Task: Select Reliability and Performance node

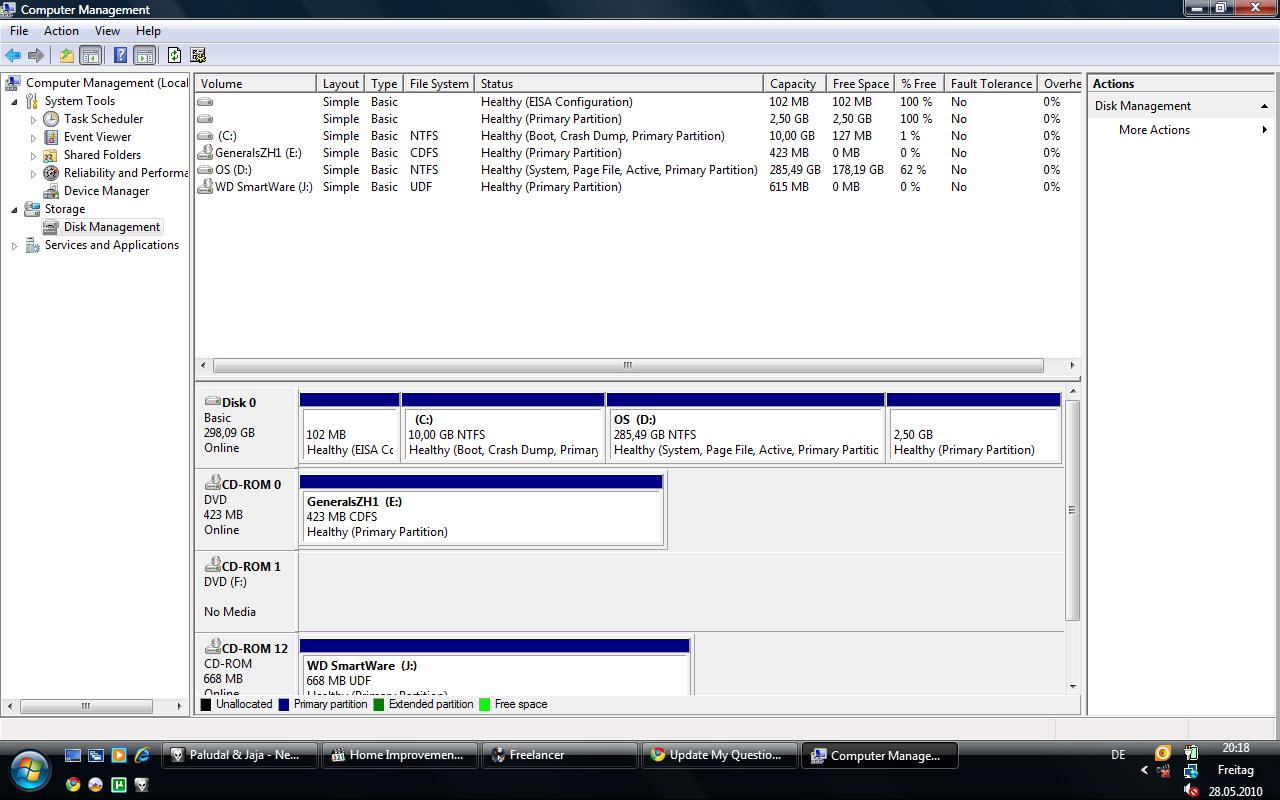Action: [125, 173]
